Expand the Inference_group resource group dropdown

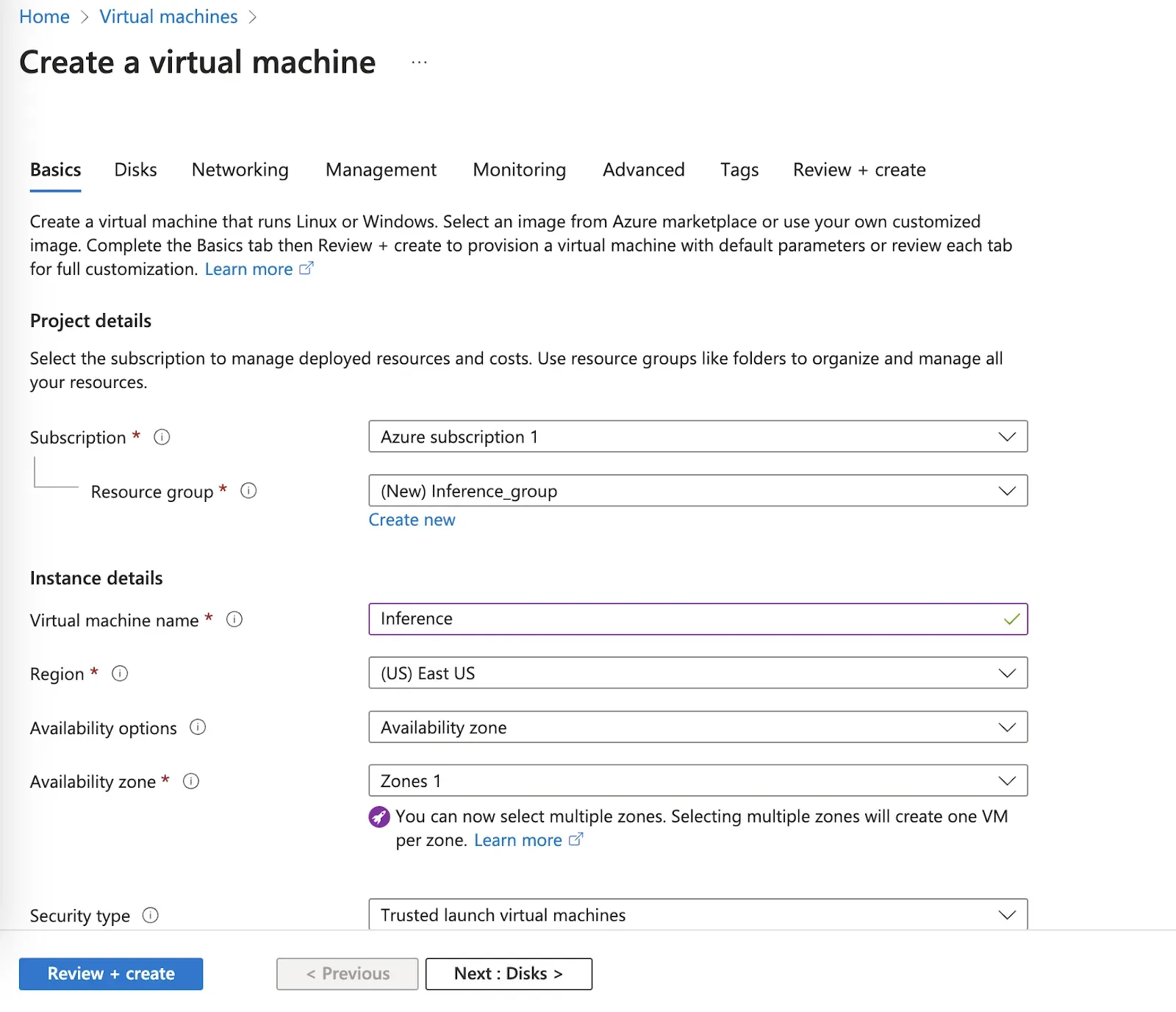698,491
